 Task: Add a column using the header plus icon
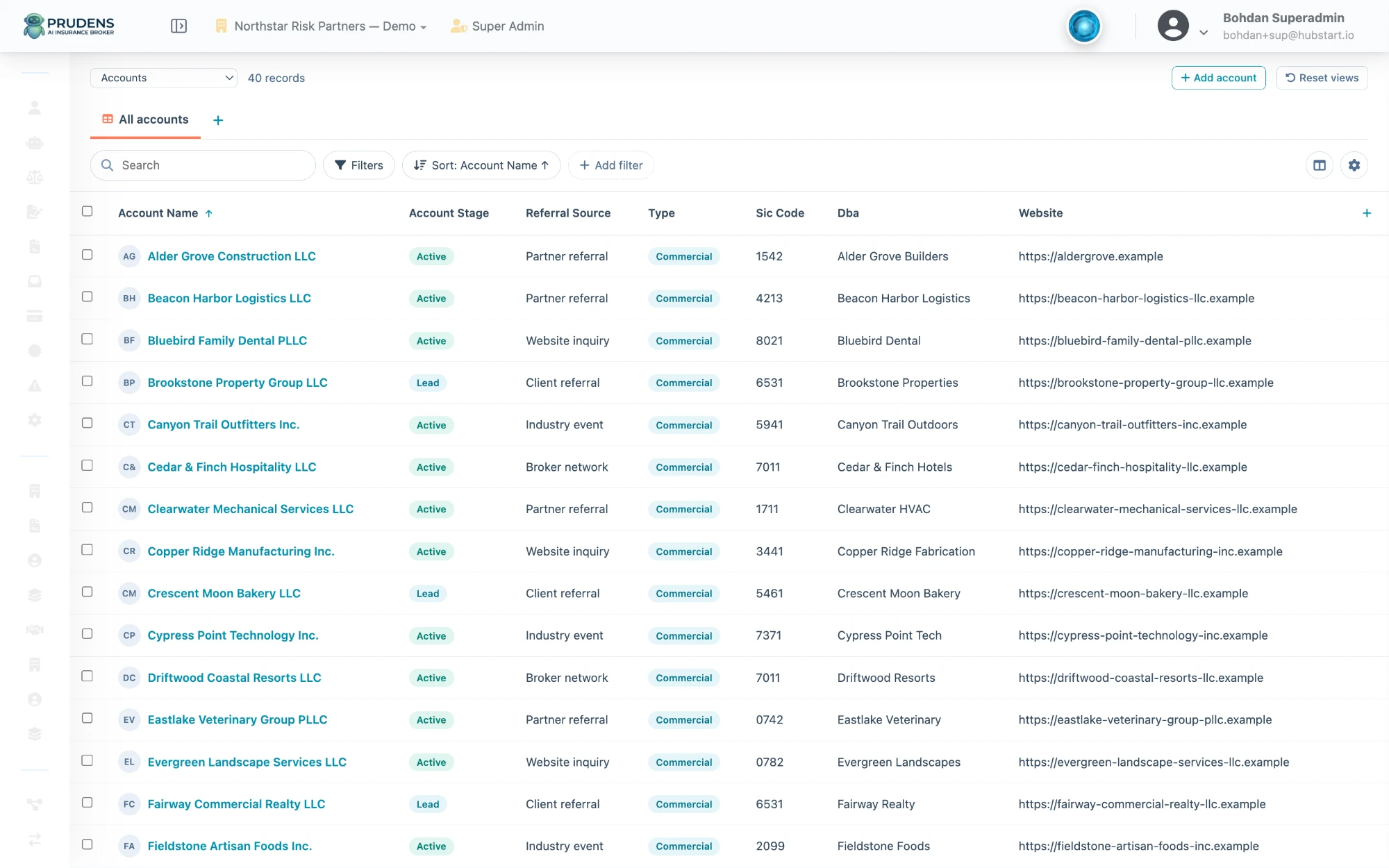pos(1367,213)
